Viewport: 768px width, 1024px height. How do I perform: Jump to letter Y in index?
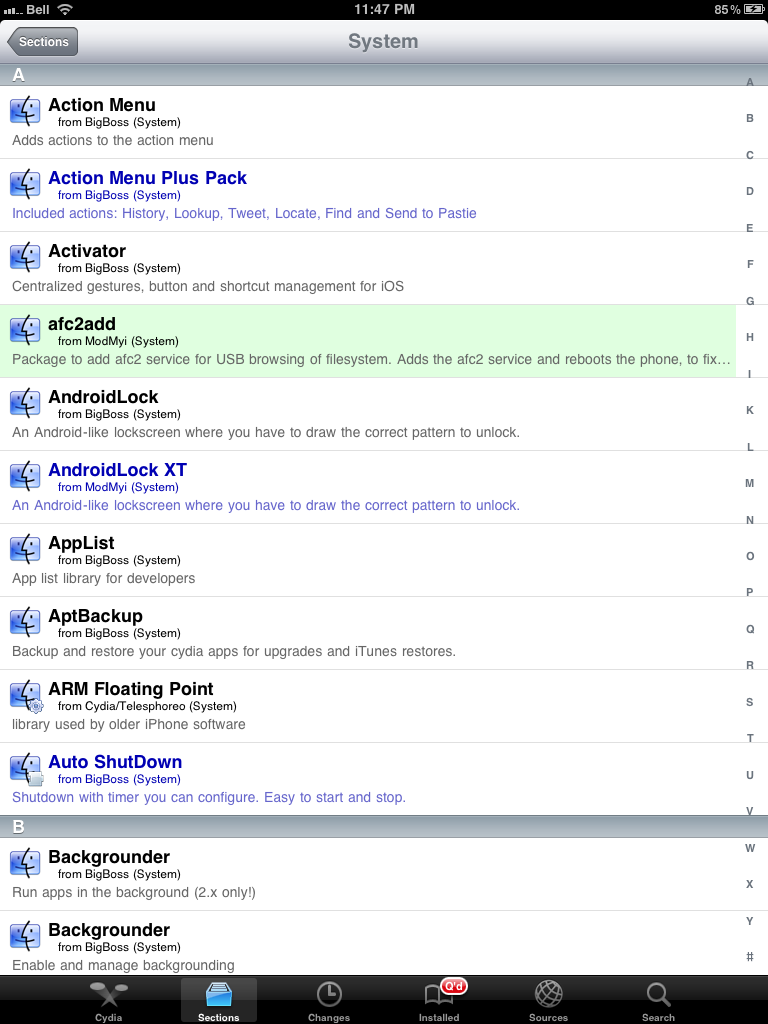(750, 921)
